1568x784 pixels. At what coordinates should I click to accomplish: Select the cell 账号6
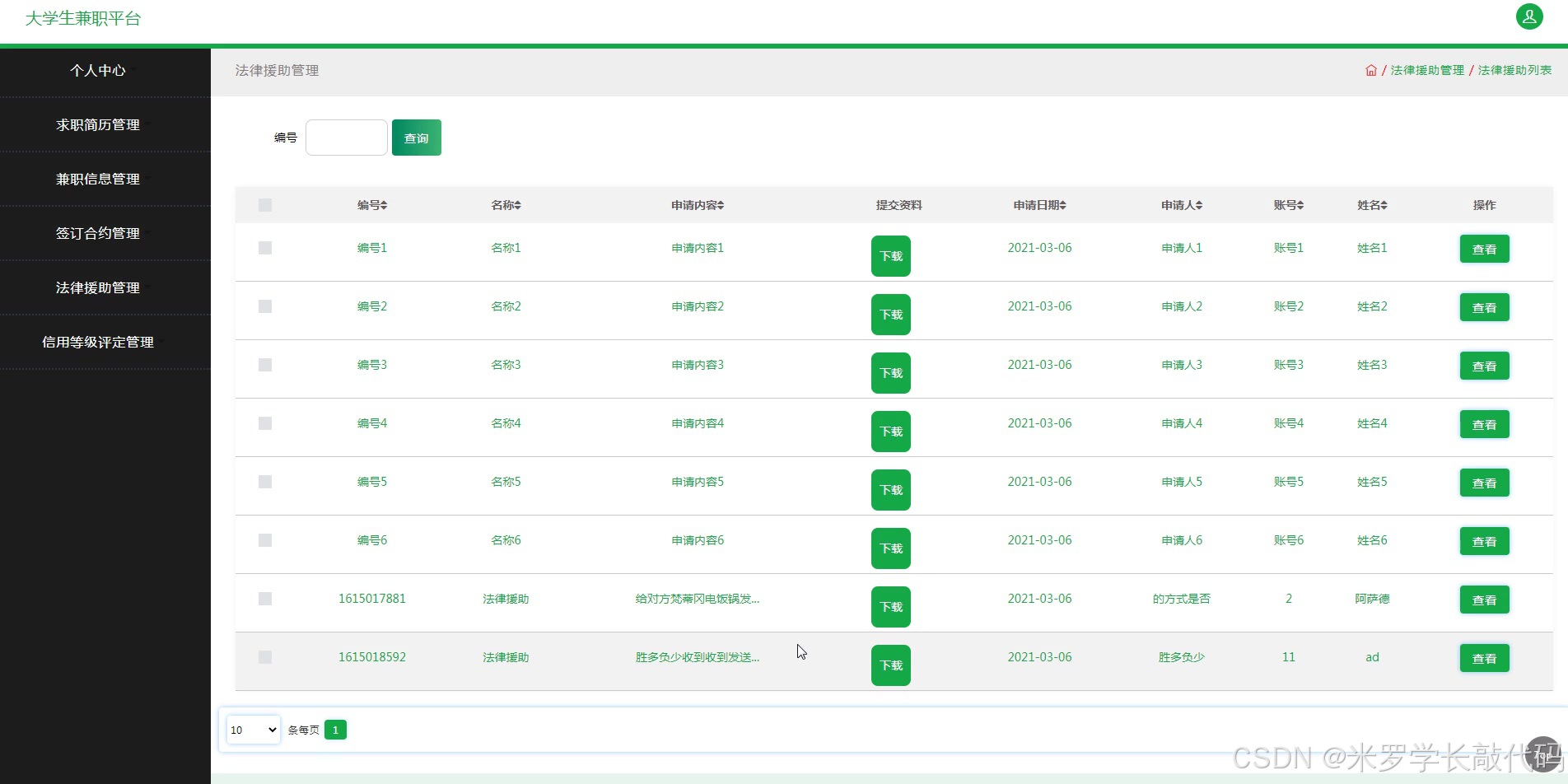click(x=1289, y=540)
